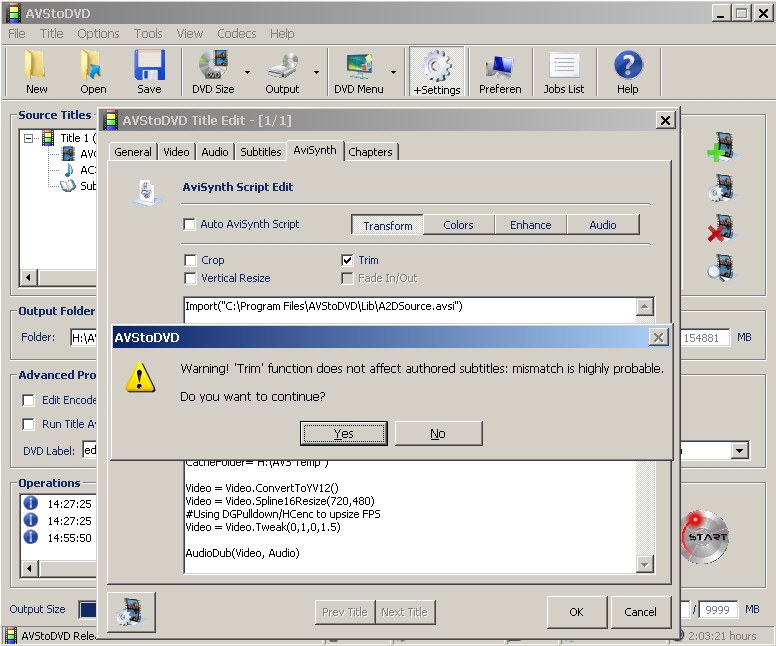The image size is (776, 646).
Task: Open the File menu
Action: (x=16, y=34)
